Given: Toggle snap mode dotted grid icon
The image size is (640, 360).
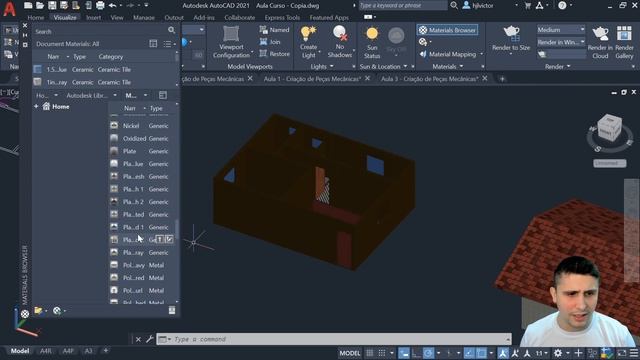Looking at the screenshot, I should [382, 353].
